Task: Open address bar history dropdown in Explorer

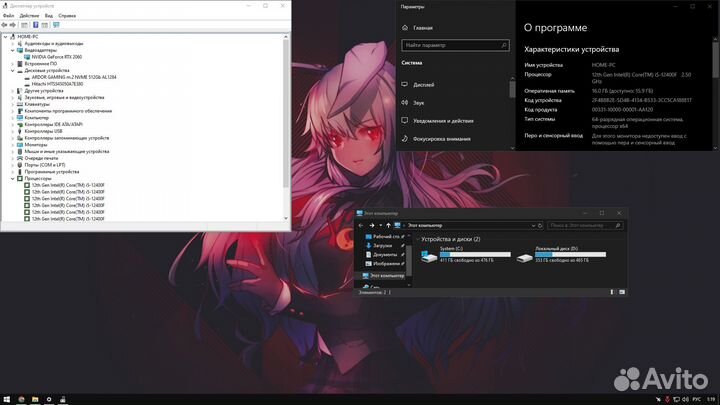Action: tap(533, 225)
